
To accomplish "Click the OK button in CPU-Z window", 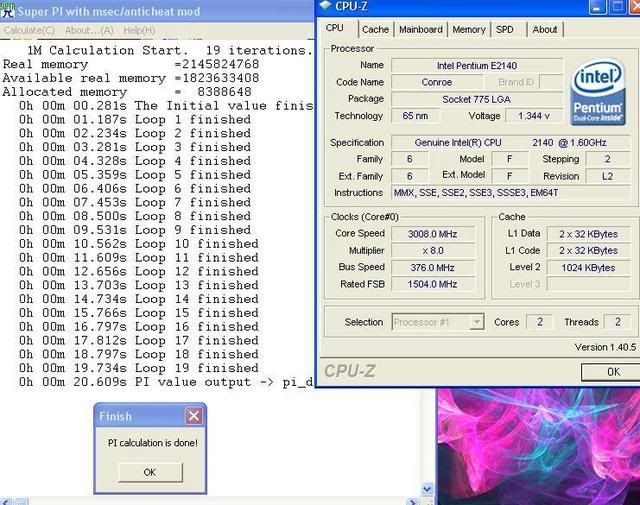I will point(612,372).
